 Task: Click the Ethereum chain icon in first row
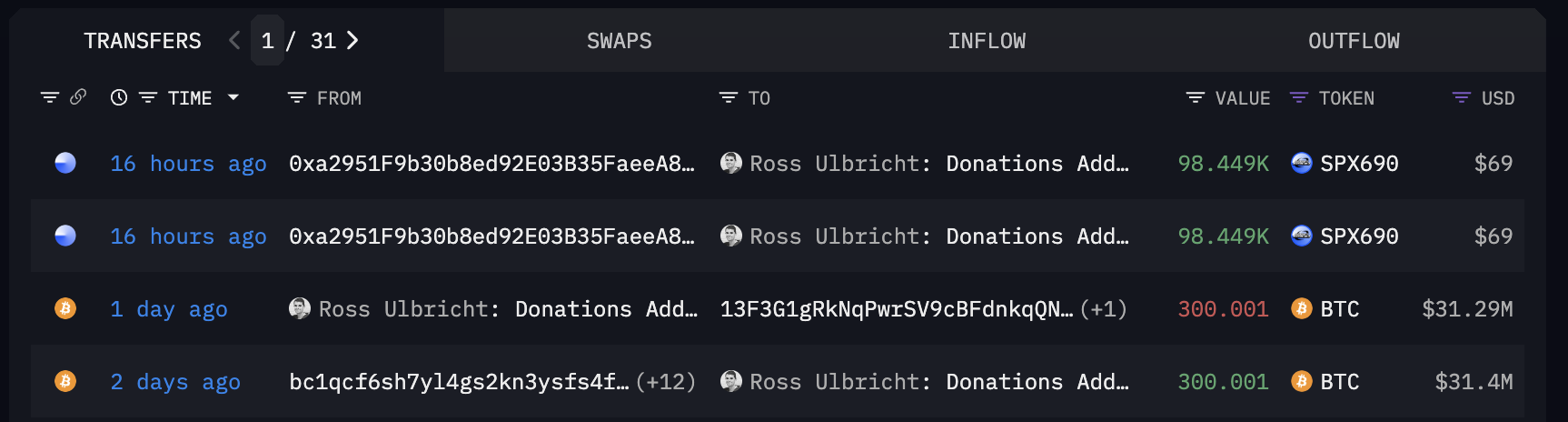65,163
